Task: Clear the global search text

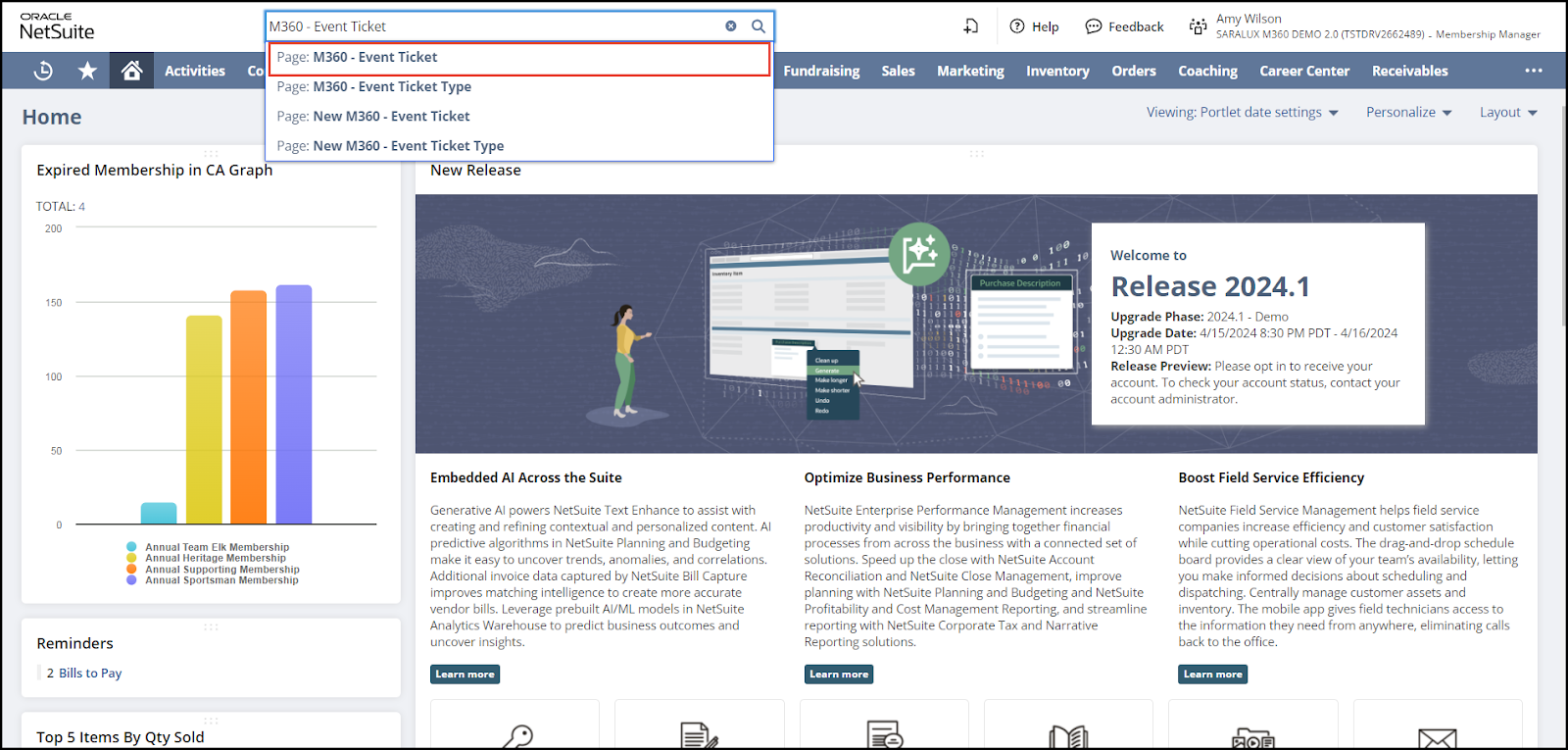Action: coord(731,26)
